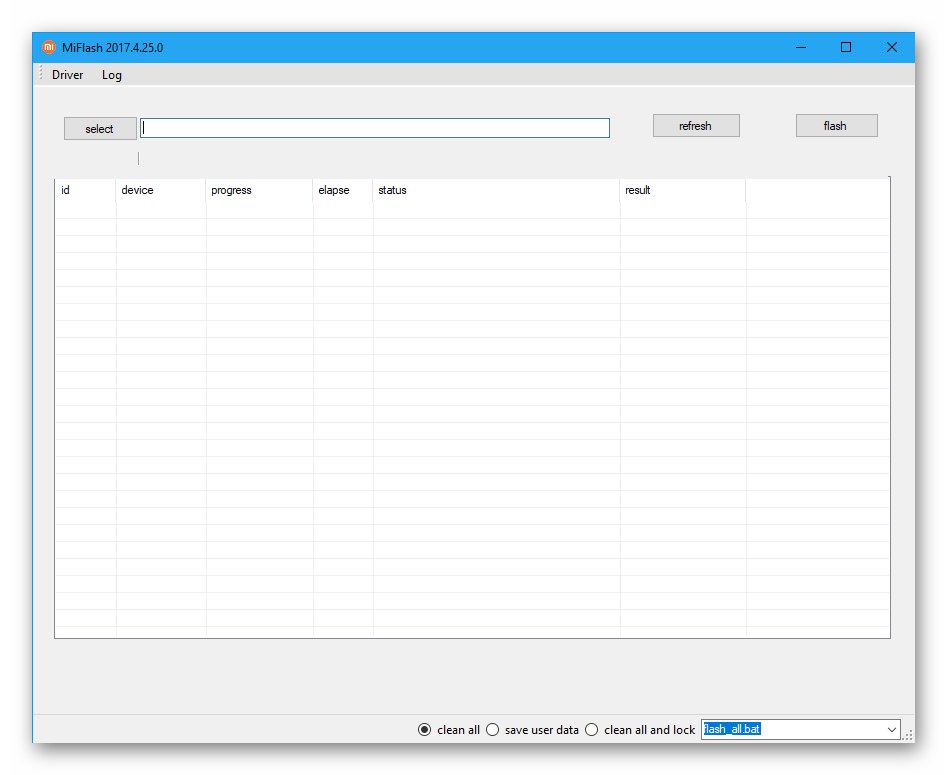Click the window resize grip corner
The width and height of the screenshot is (947, 775).
click(908, 735)
